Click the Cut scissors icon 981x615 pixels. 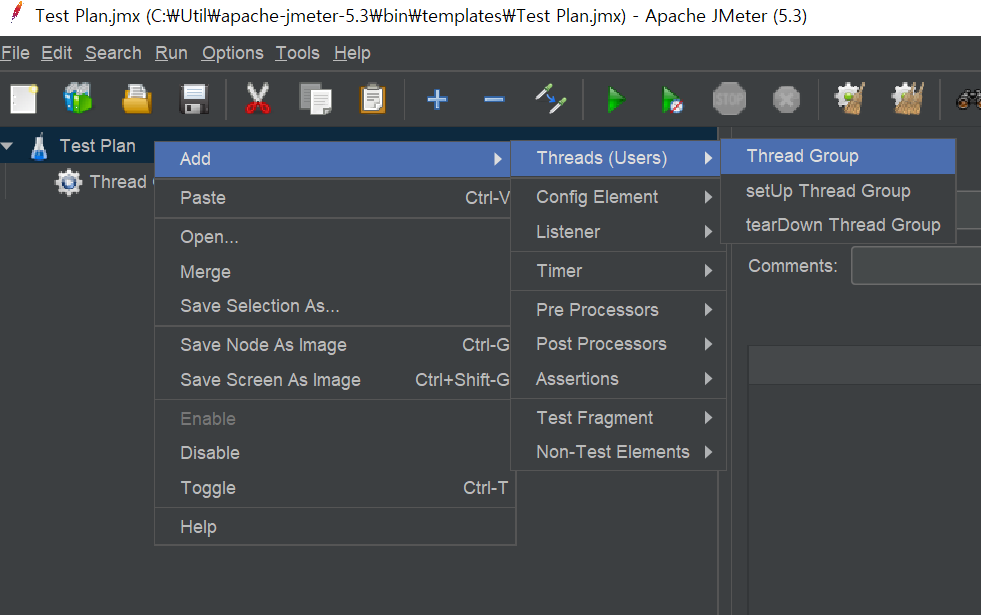pyautogui.click(x=257, y=99)
